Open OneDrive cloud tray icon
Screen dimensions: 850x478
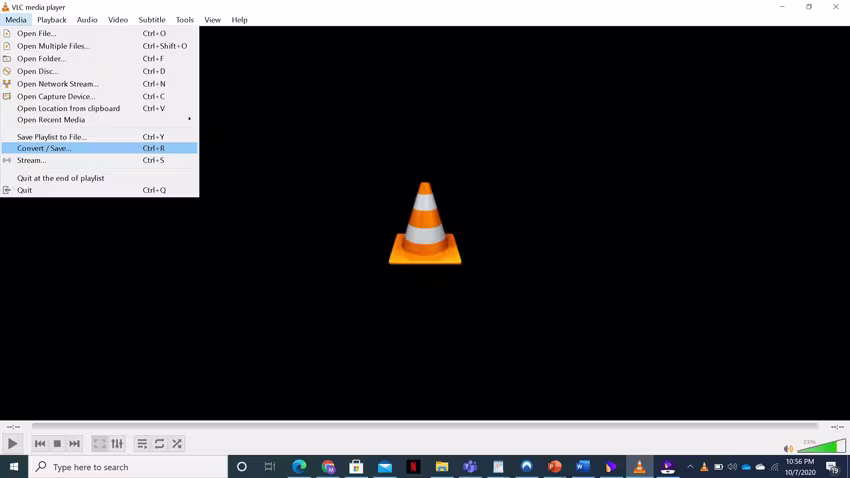(x=746, y=467)
